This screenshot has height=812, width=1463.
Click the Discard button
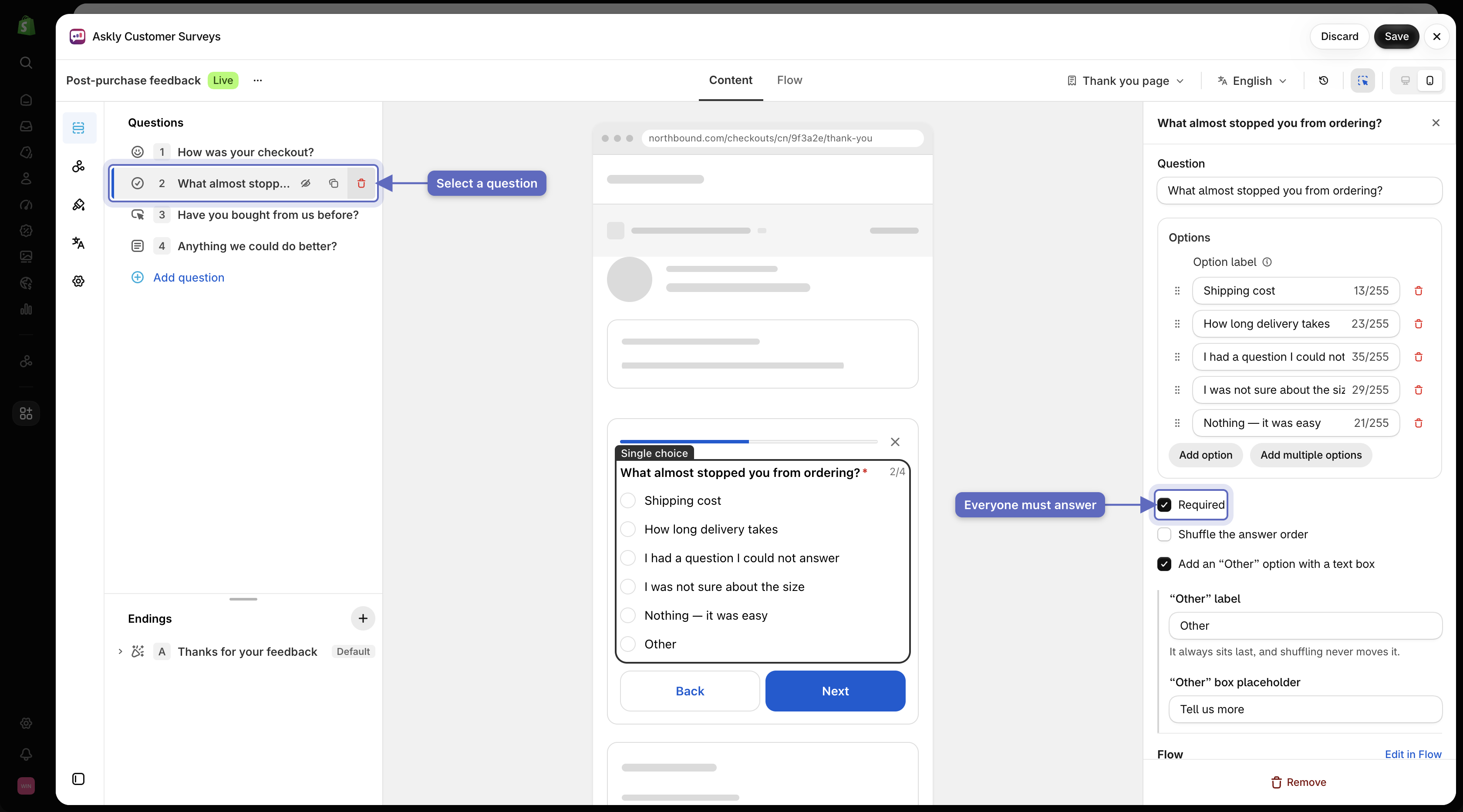(1339, 36)
